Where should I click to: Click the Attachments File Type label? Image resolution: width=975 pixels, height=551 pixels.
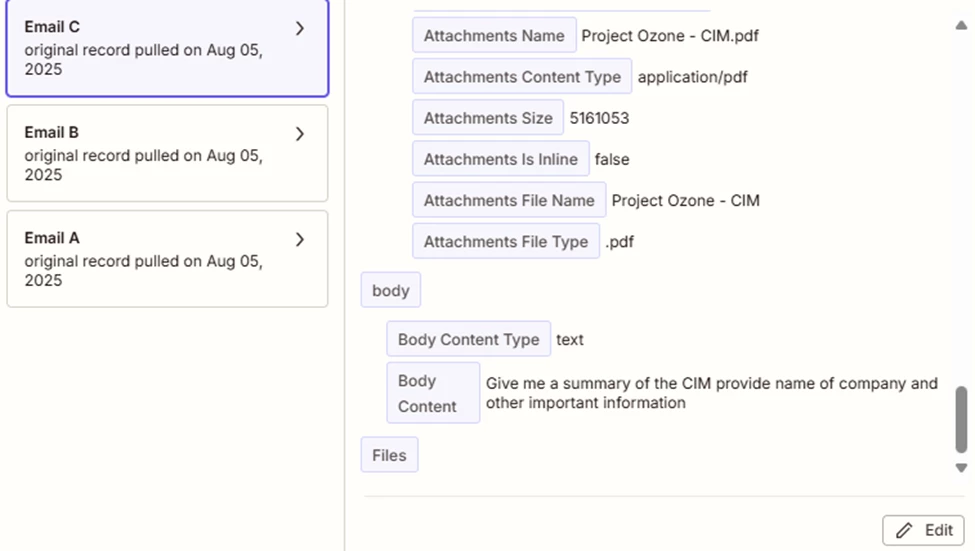506,241
